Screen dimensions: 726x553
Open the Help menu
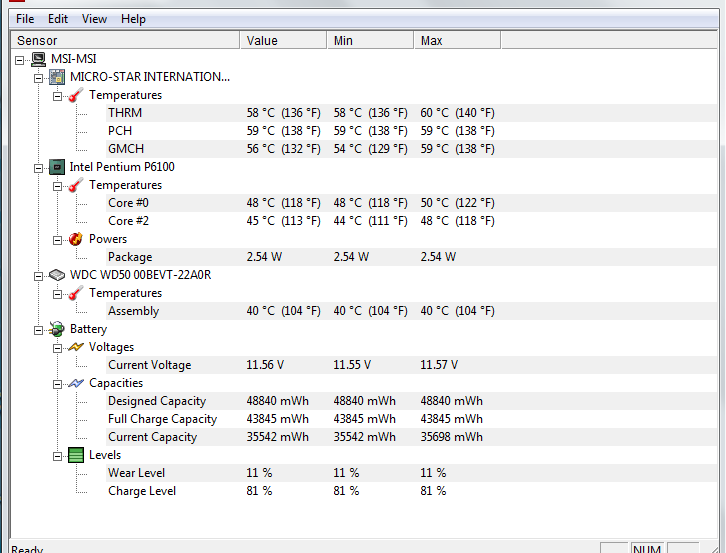pos(133,19)
